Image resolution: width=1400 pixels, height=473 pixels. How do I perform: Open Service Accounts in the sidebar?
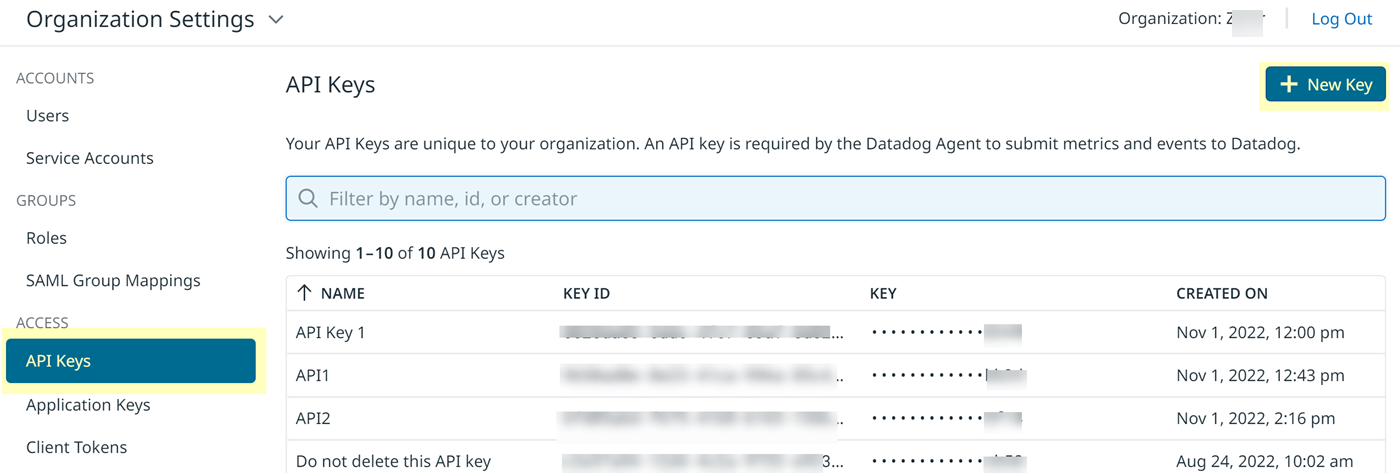(90, 158)
